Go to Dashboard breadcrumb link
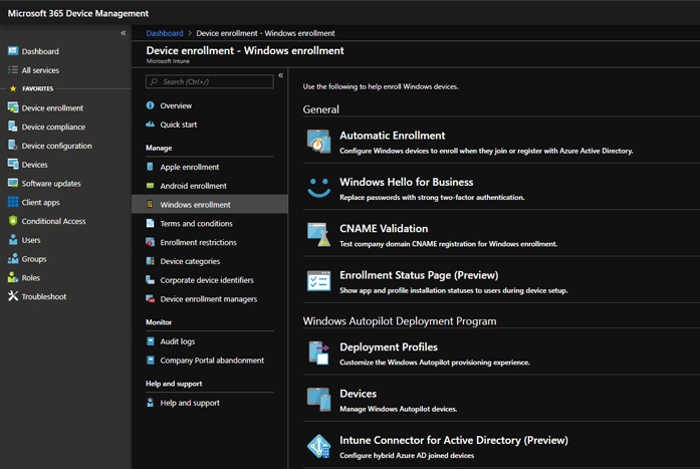The height and width of the screenshot is (469, 700). [164, 33]
